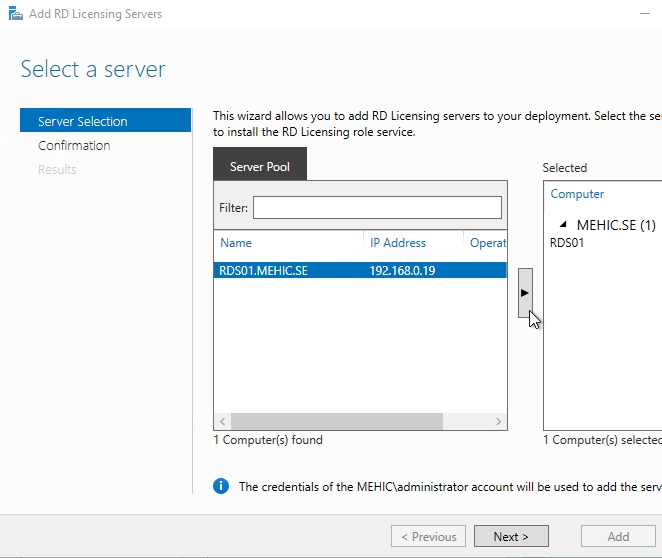Click the right arrow to add the server
The height and width of the screenshot is (558, 662).
point(525,293)
